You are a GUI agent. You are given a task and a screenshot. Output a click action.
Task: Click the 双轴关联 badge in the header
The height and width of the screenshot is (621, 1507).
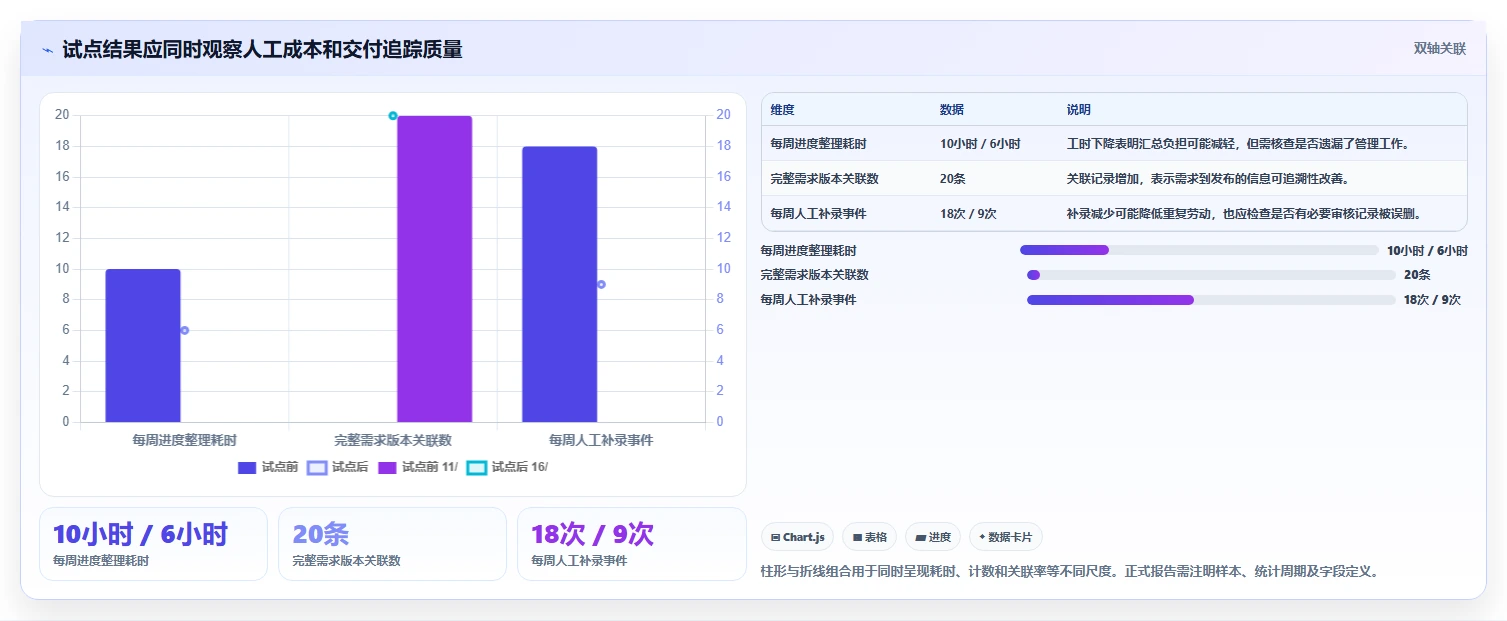pyautogui.click(x=1439, y=49)
